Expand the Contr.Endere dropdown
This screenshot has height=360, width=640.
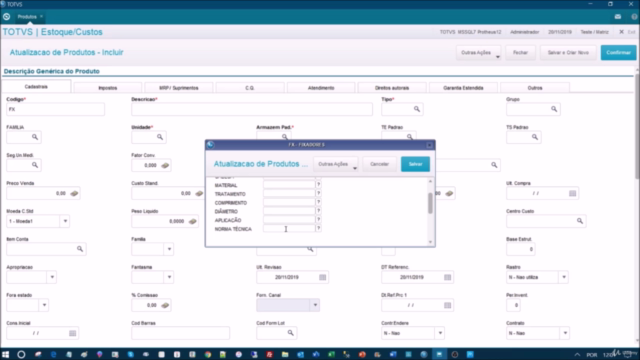pos(440,333)
